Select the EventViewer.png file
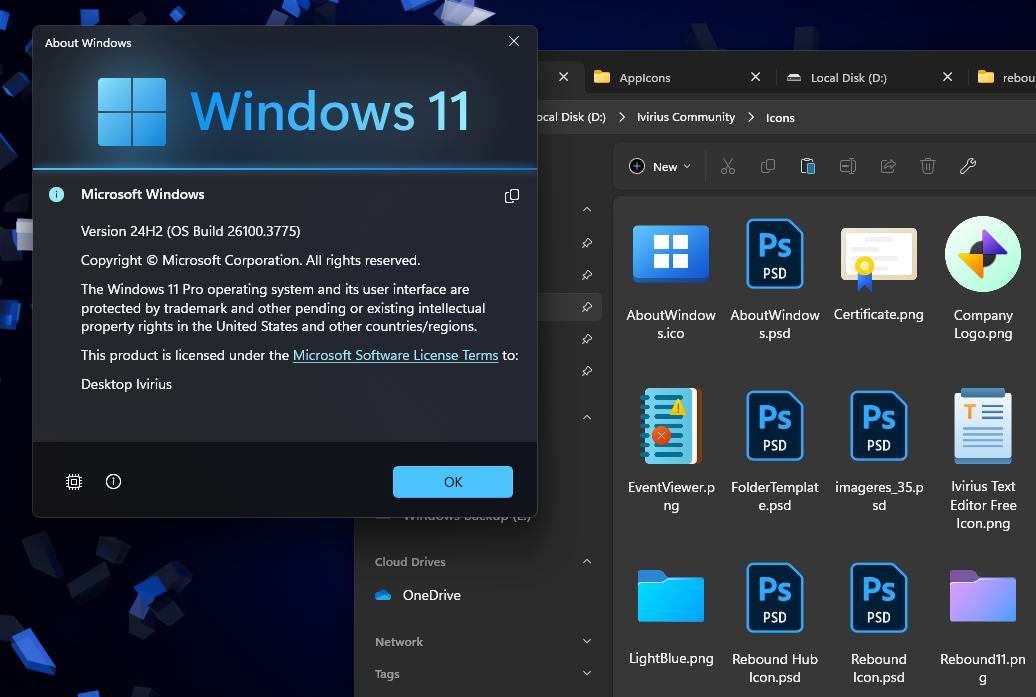The image size is (1036, 697). [671, 450]
